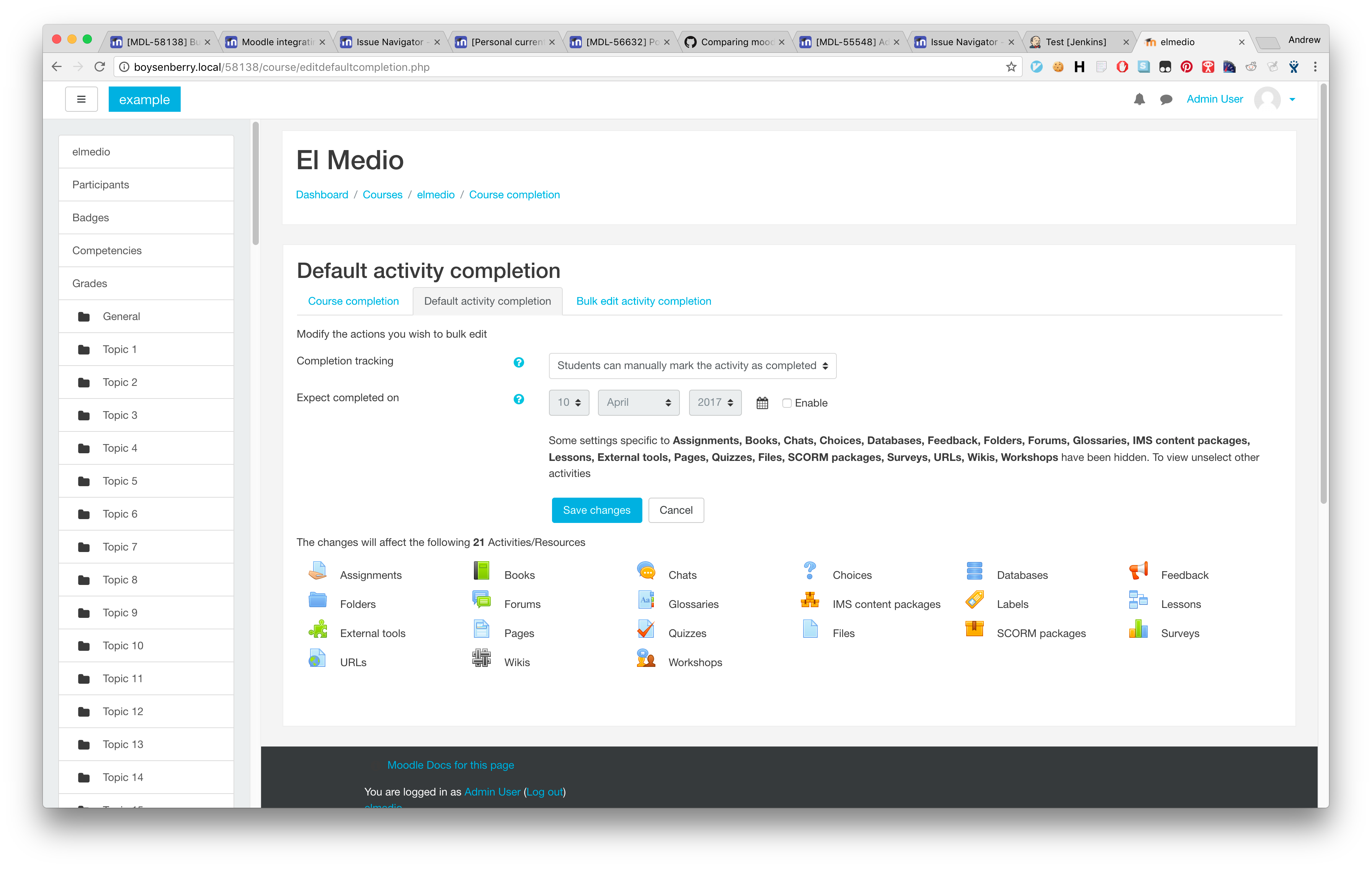
Task: Open Moodle Docs for this page
Action: click(x=450, y=765)
